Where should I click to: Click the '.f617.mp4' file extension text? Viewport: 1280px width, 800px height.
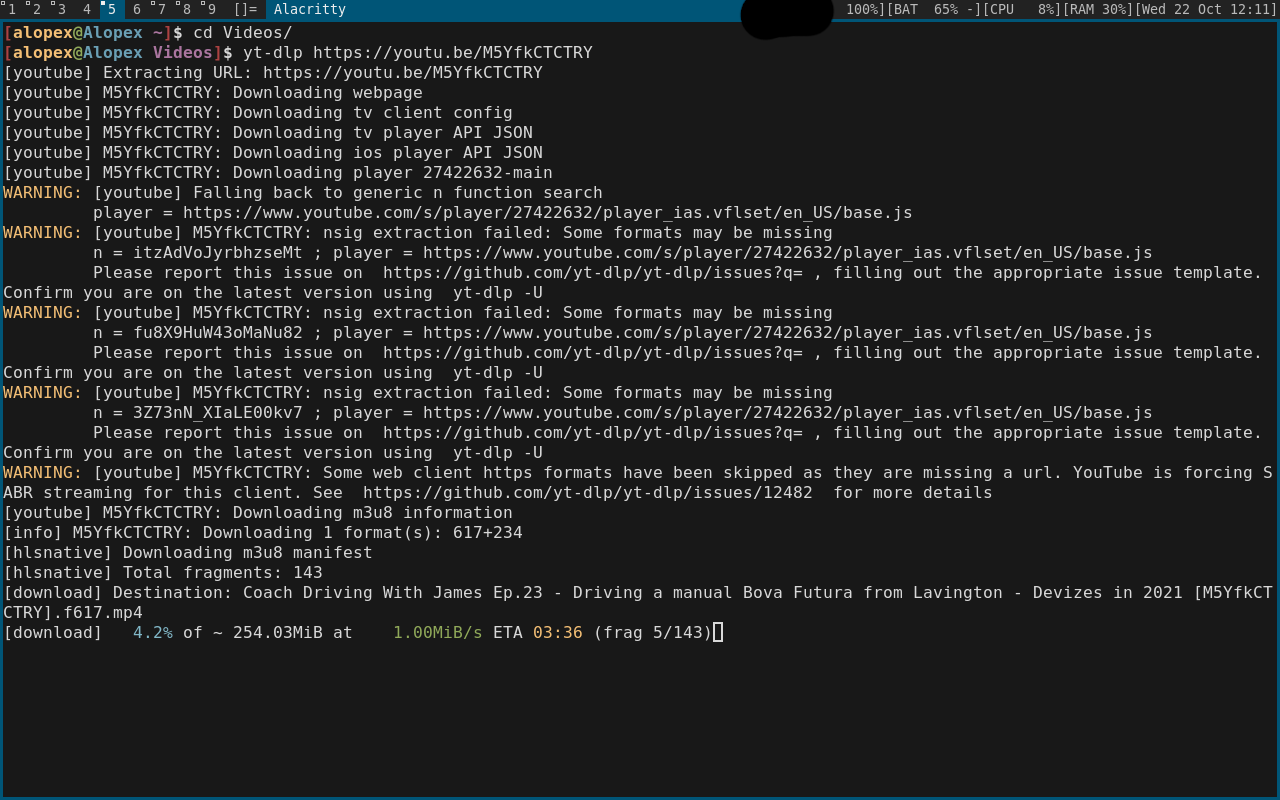(98, 613)
